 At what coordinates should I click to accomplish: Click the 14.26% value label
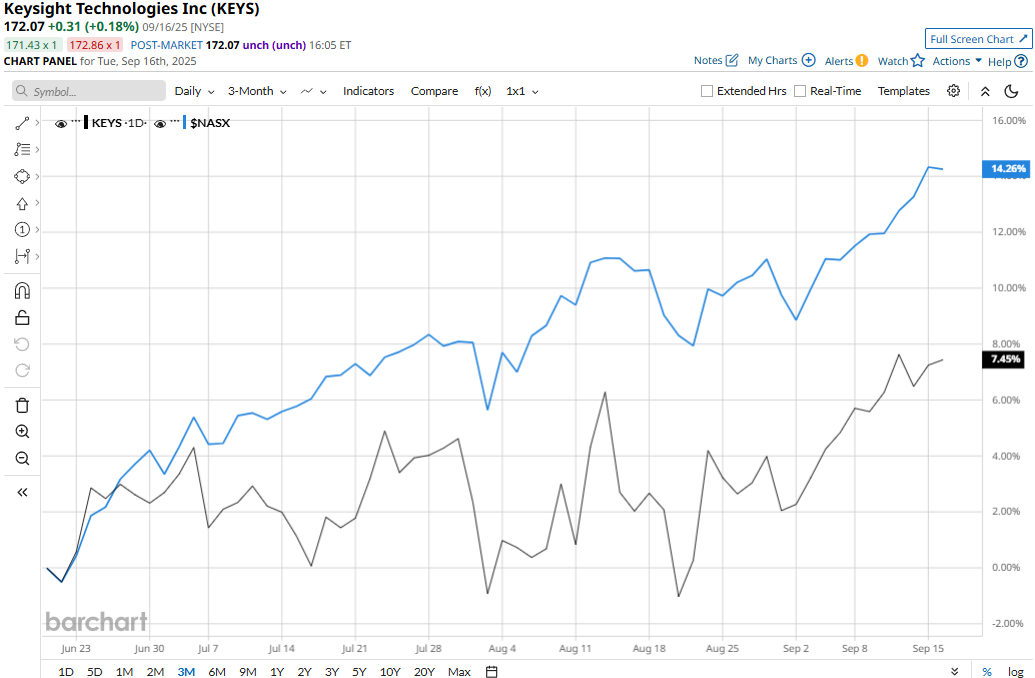(x=1007, y=169)
